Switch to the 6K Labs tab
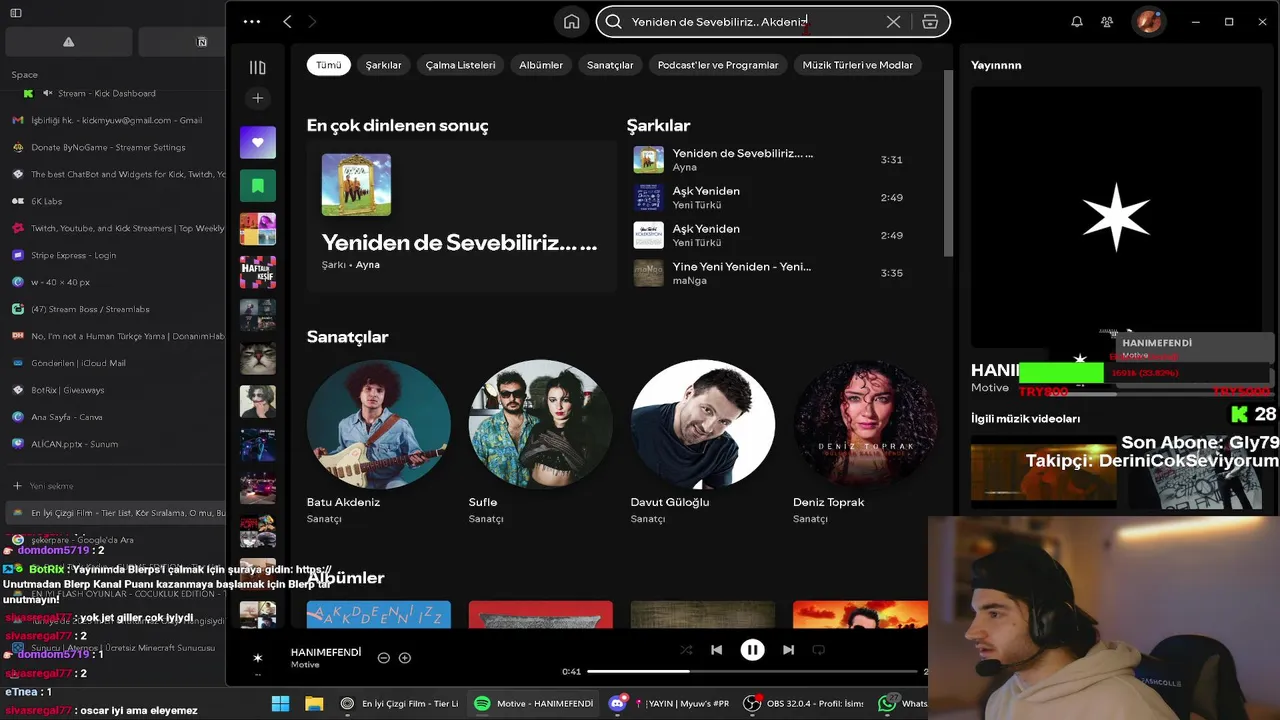This screenshot has width=1280, height=720. point(115,201)
